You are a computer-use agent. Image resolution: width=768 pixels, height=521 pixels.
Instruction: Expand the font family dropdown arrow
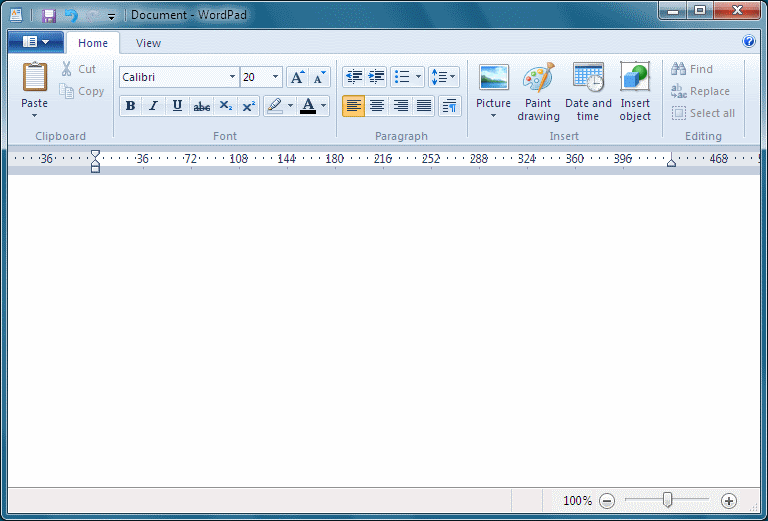click(x=233, y=77)
